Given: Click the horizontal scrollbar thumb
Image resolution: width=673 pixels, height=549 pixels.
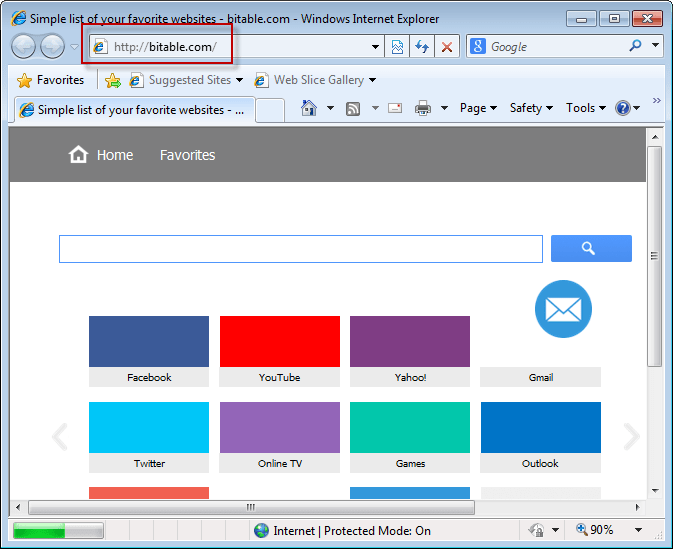Looking at the screenshot, I should [252, 507].
